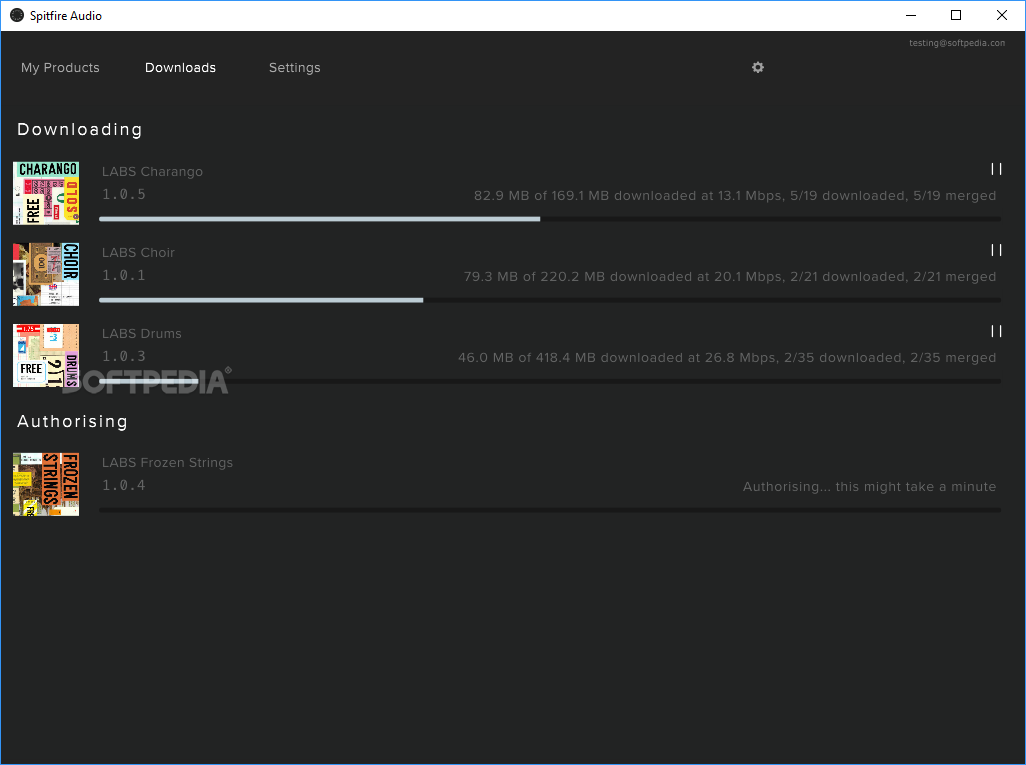Screen dimensions: 1026x765
Task: Click the LABS Charango product name
Action: (x=152, y=171)
